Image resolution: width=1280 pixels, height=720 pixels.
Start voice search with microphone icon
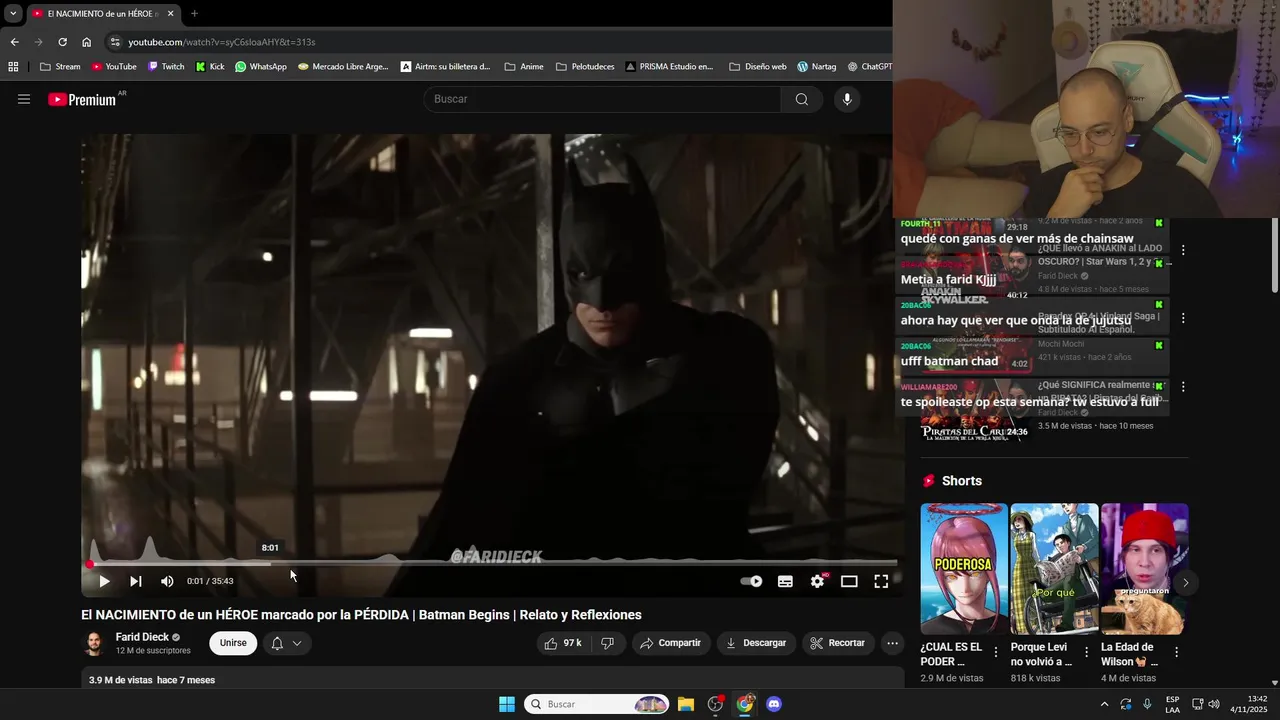(x=847, y=99)
